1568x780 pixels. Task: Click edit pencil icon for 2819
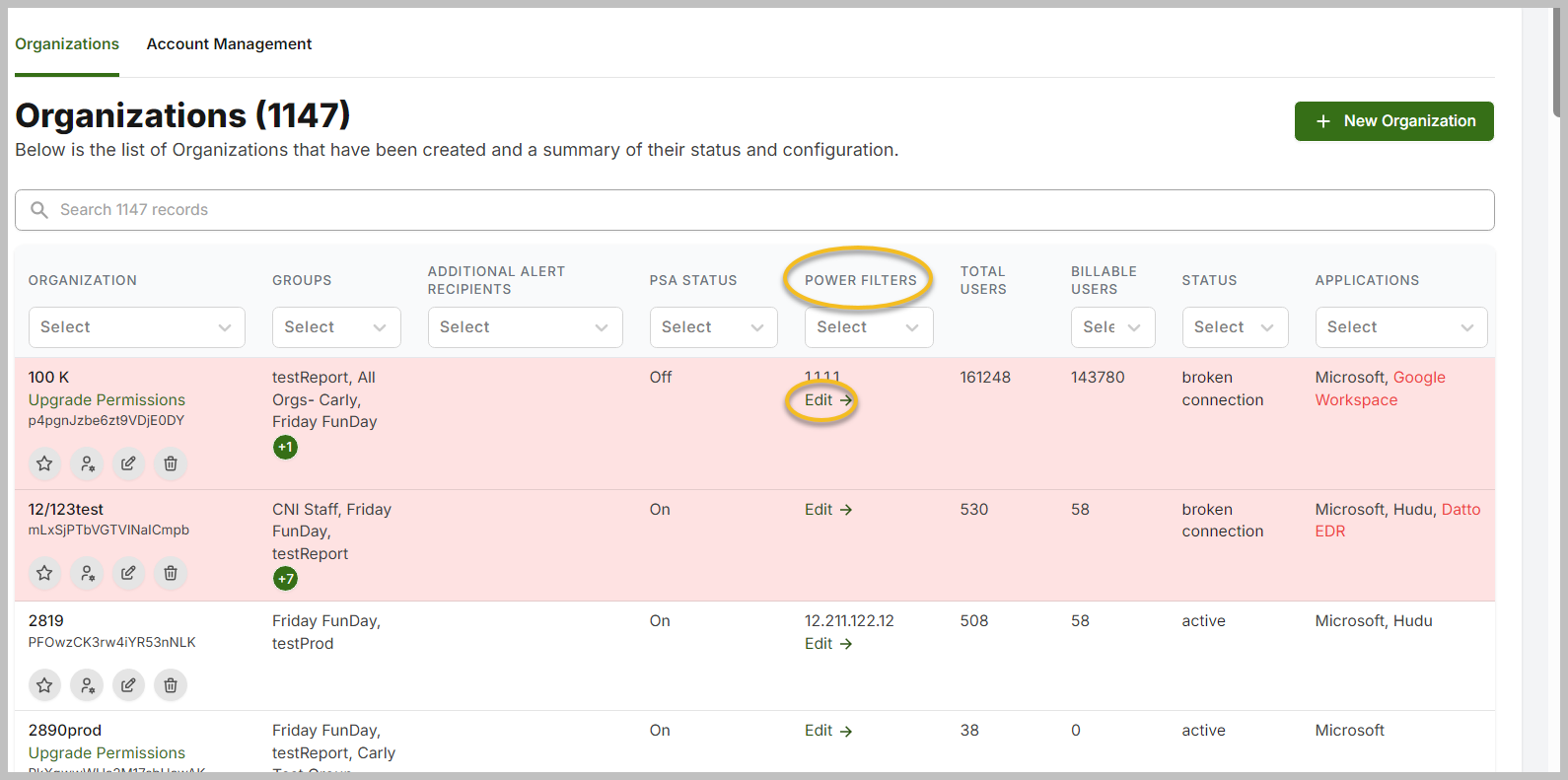click(x=128, y=684)
